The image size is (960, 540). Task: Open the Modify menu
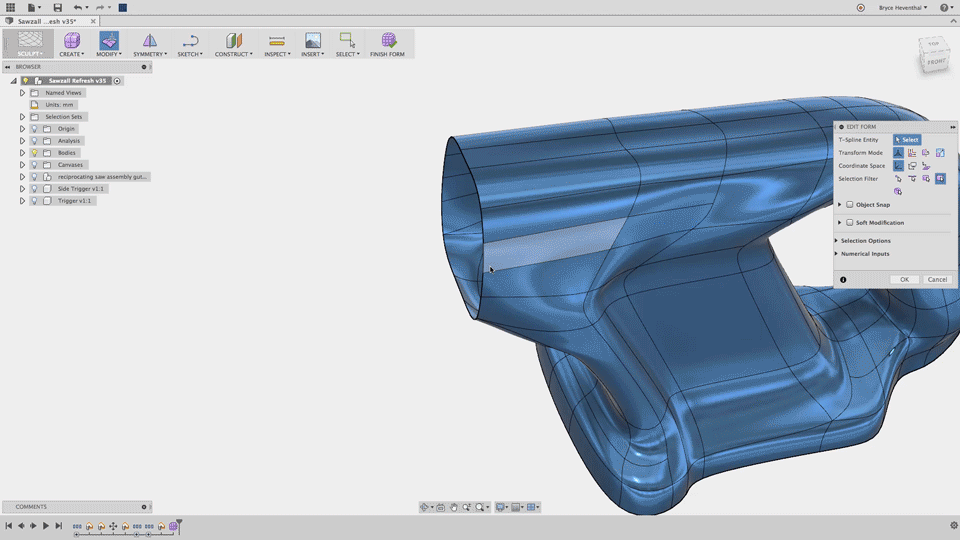[109, 44]
